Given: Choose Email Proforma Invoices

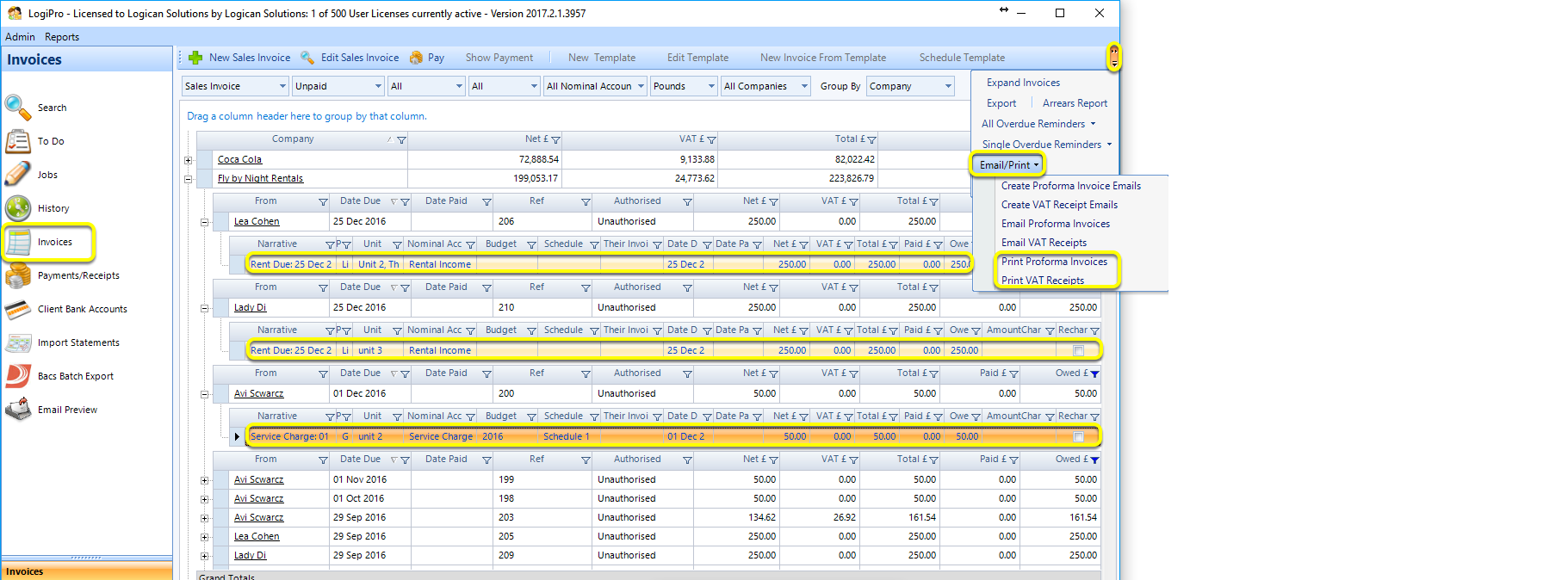Looking at the screenshot, I should point(1055,224).
